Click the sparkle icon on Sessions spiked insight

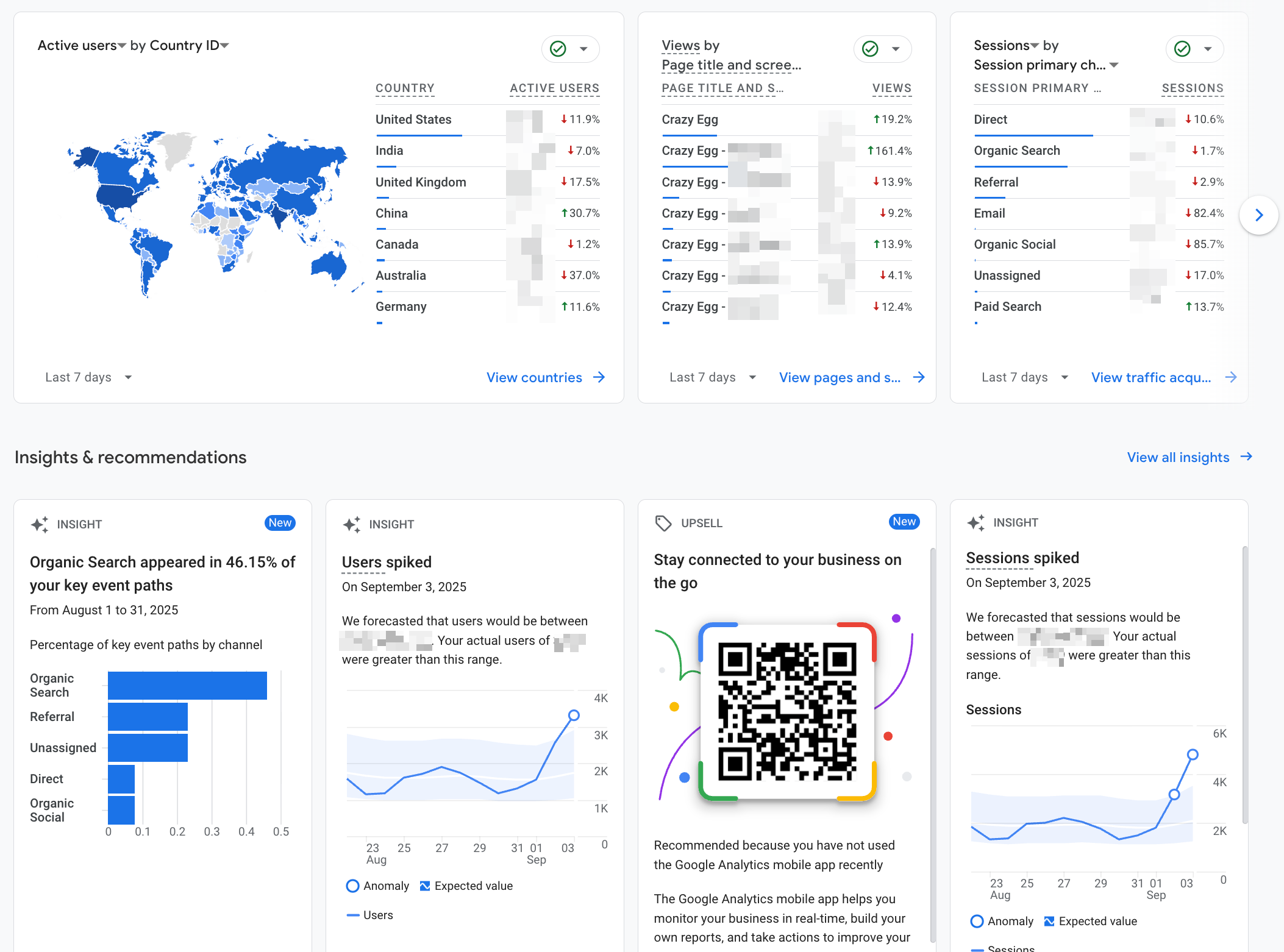[976, 522]
